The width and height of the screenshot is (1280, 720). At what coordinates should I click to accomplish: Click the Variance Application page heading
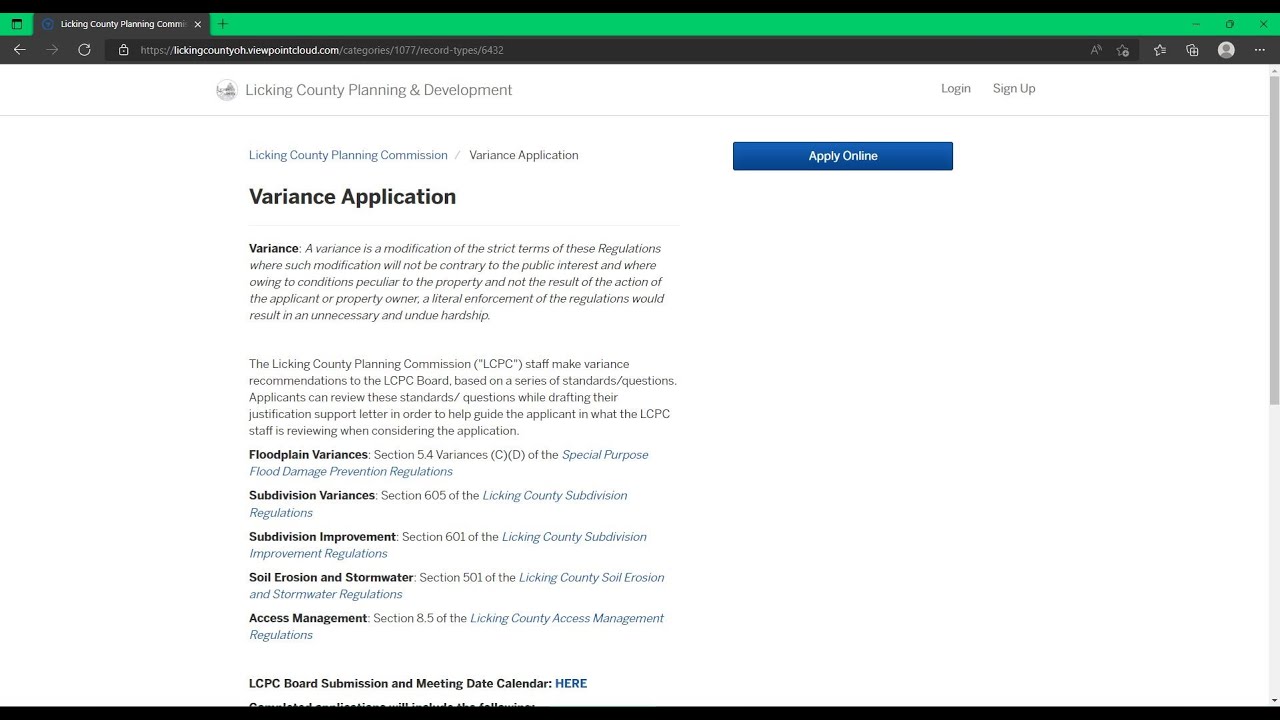point(352,197)
